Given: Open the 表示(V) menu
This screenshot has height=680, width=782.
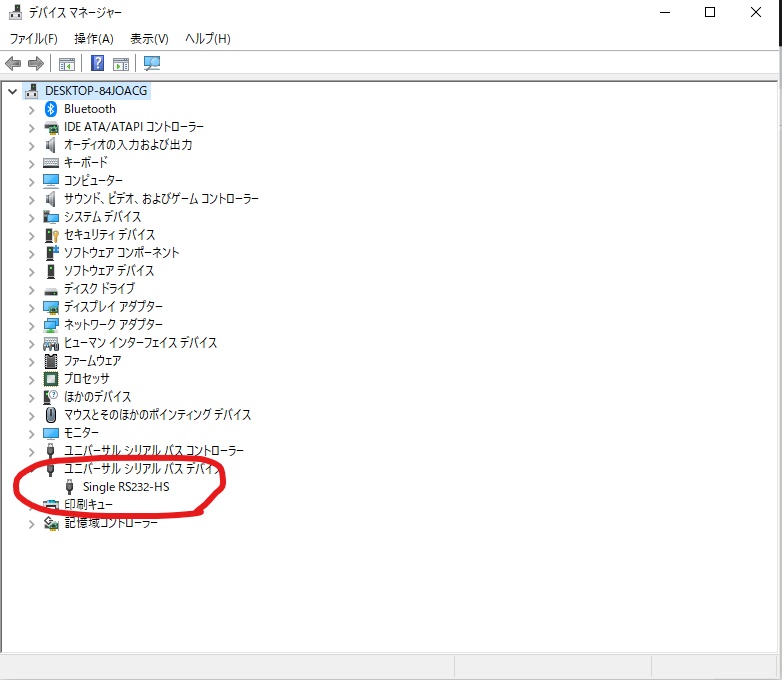Looking at the screenshot, I should coord(149,38).
